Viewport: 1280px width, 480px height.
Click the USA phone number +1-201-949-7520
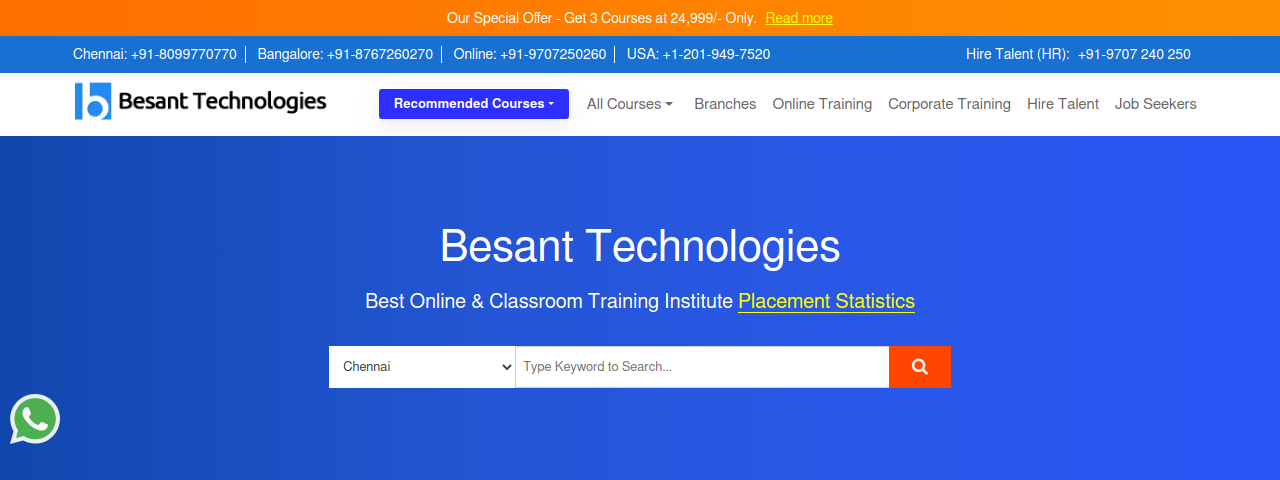tap(716, 54)
